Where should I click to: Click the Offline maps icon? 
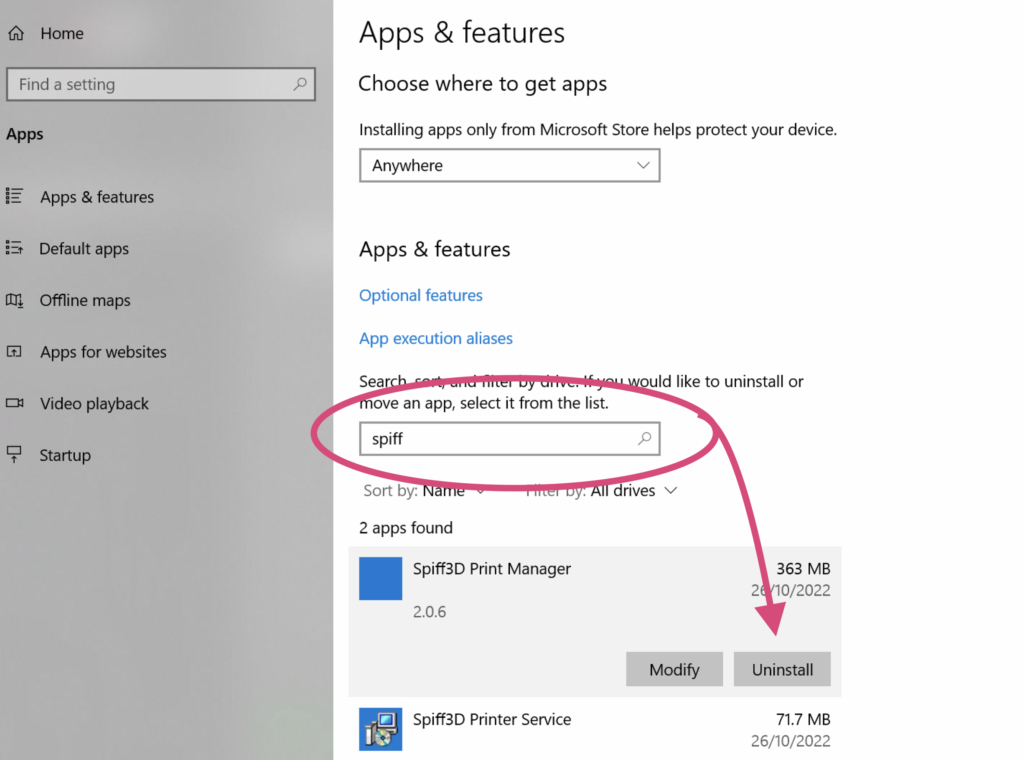pos(14,300)
